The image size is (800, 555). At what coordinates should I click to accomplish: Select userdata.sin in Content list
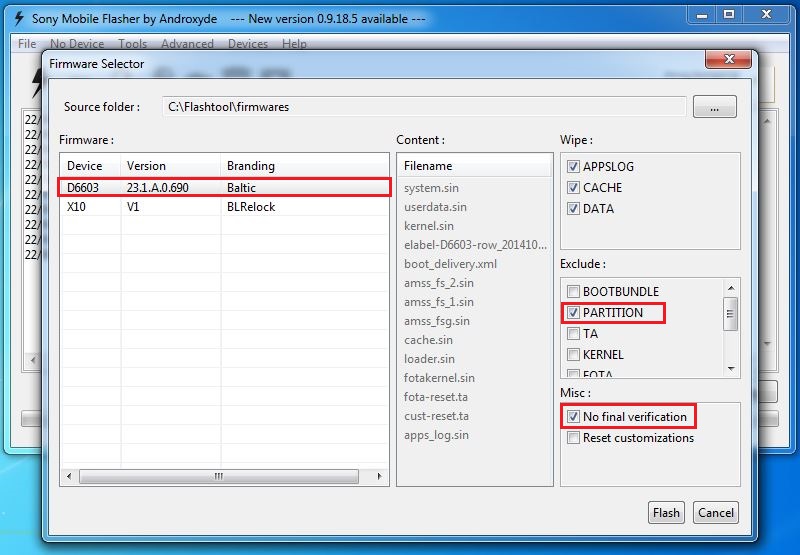point(435,207)
